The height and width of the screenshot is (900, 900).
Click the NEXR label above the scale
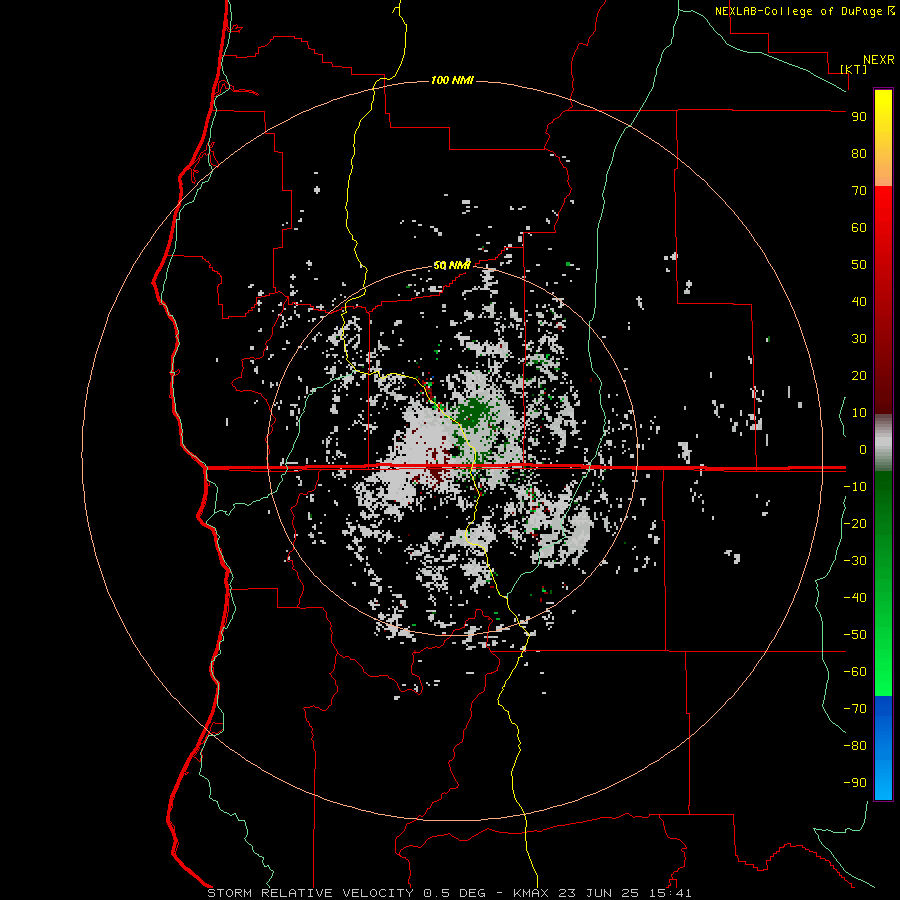coord(878,60)
